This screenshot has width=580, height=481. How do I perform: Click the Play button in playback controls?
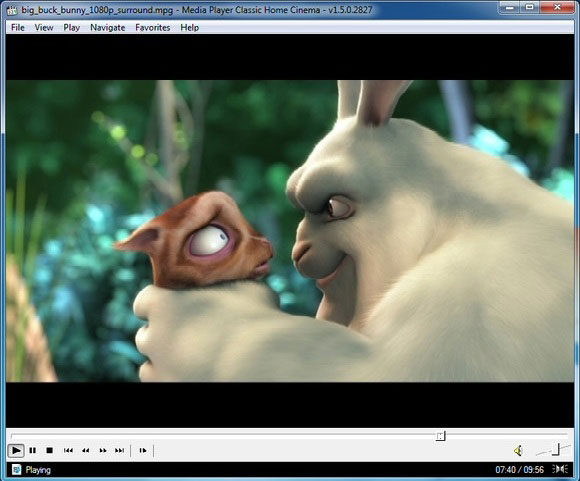click(16, 450)
